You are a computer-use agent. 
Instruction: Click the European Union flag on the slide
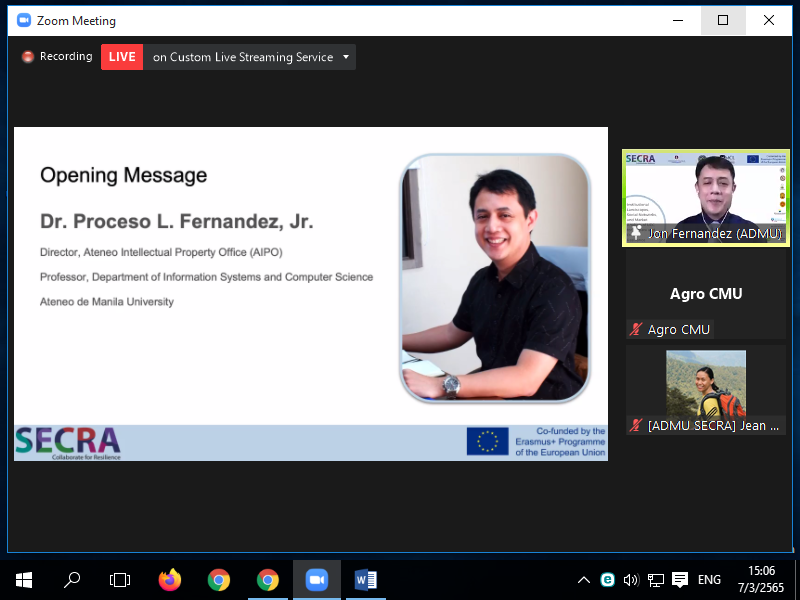coord(487,441)
